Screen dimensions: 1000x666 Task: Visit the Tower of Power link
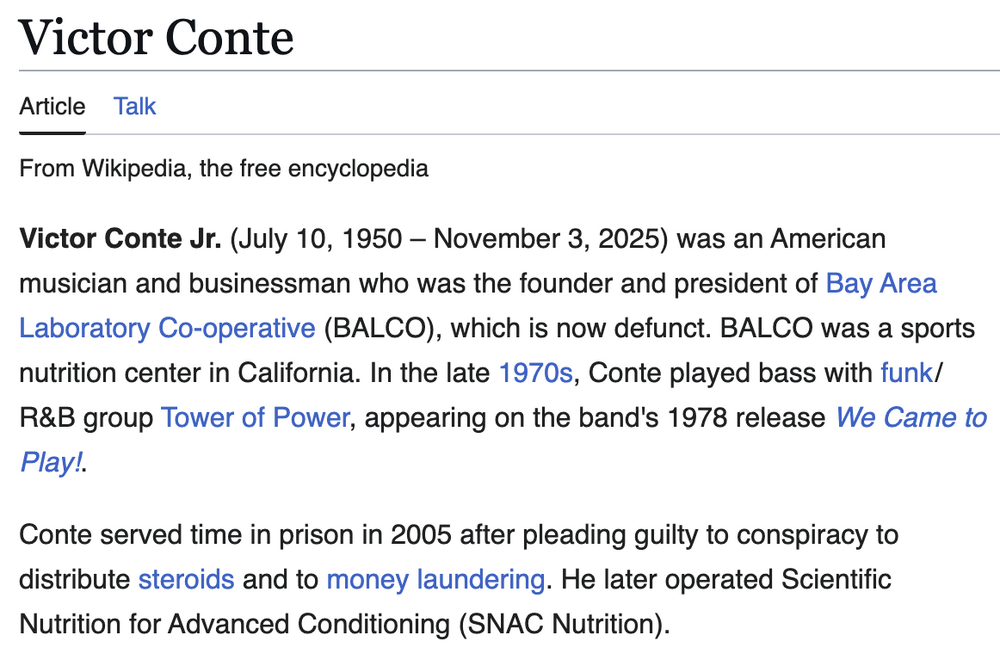click(x=254, y=417)
